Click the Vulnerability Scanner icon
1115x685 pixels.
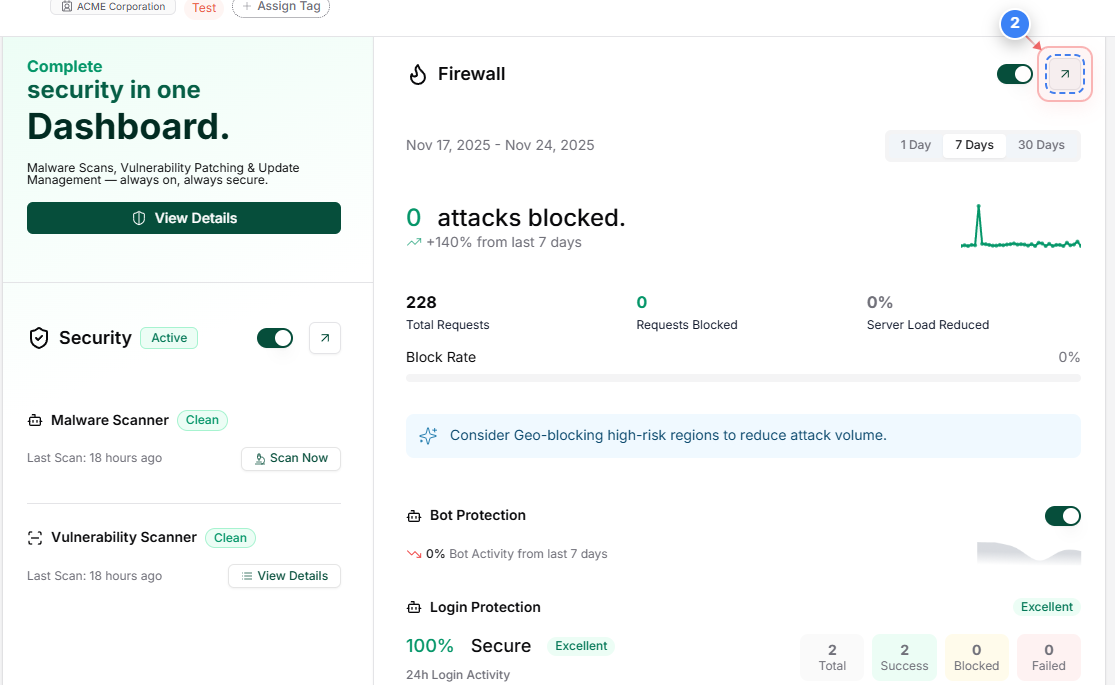[x=36, y=537]
